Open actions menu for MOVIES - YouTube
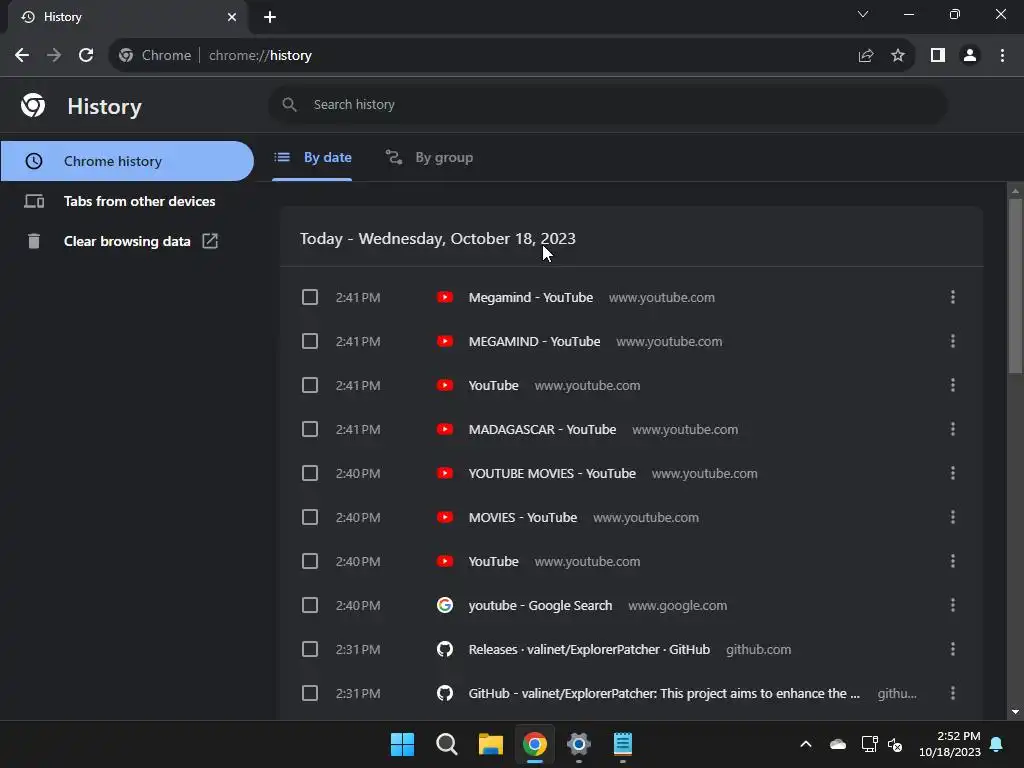Screen dimensions: 1024x768 (953, 517)
